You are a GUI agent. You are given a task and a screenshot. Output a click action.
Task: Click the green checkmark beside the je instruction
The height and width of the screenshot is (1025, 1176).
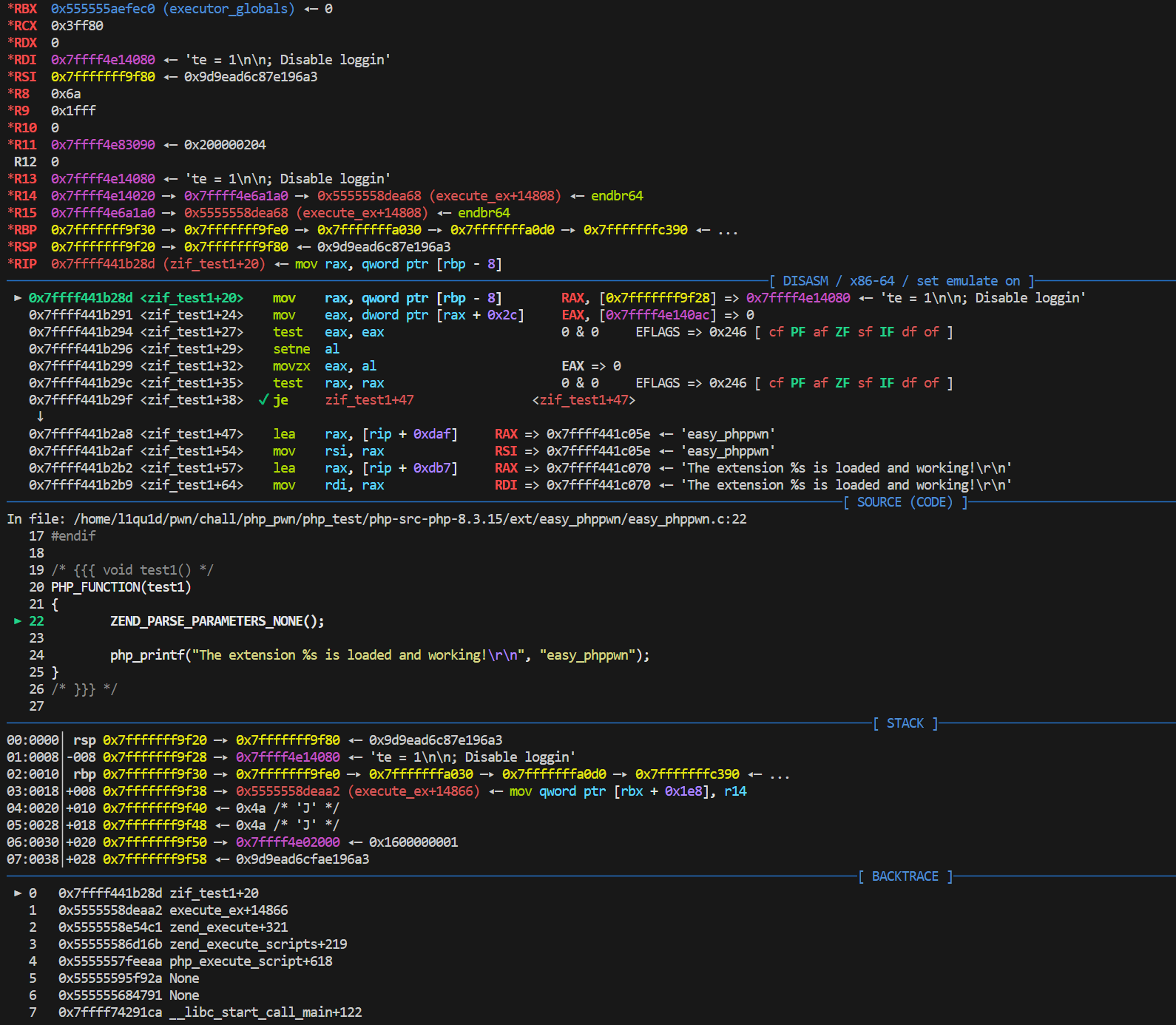tap(263, 400)
